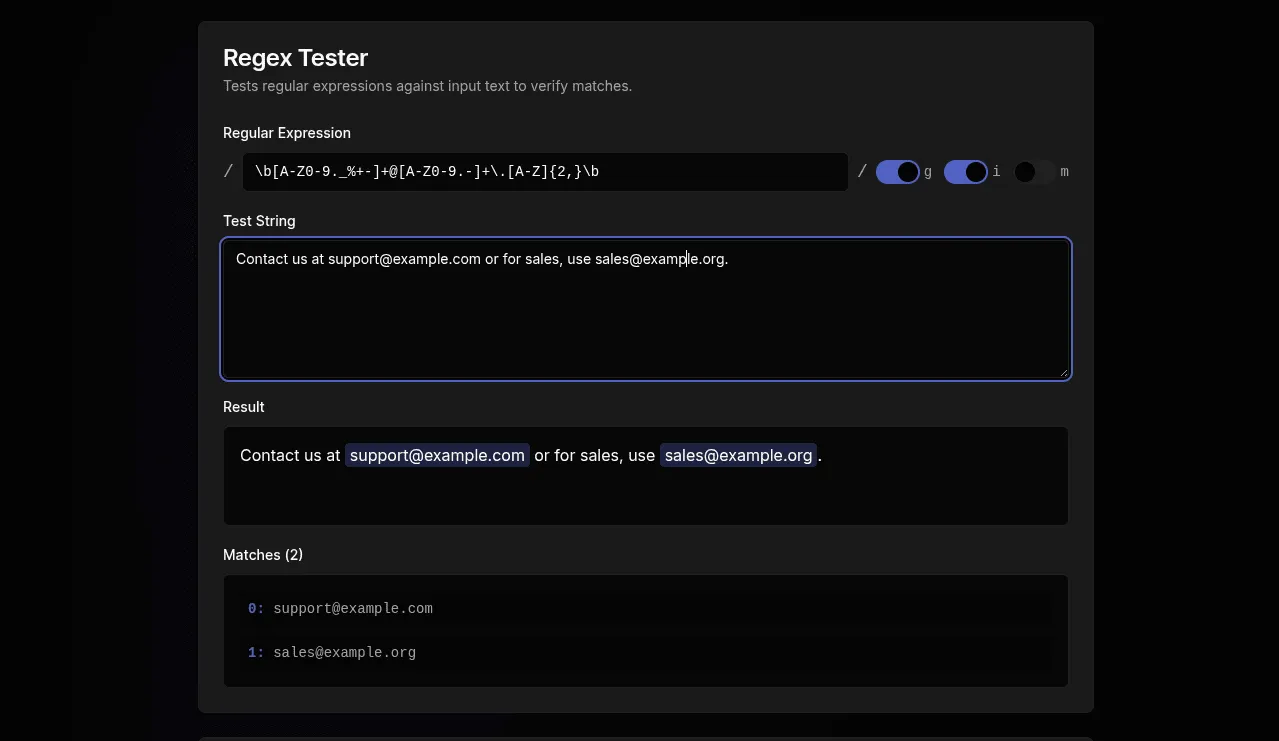Toggle the global (g) flag switch

click(x=897, y=171)
